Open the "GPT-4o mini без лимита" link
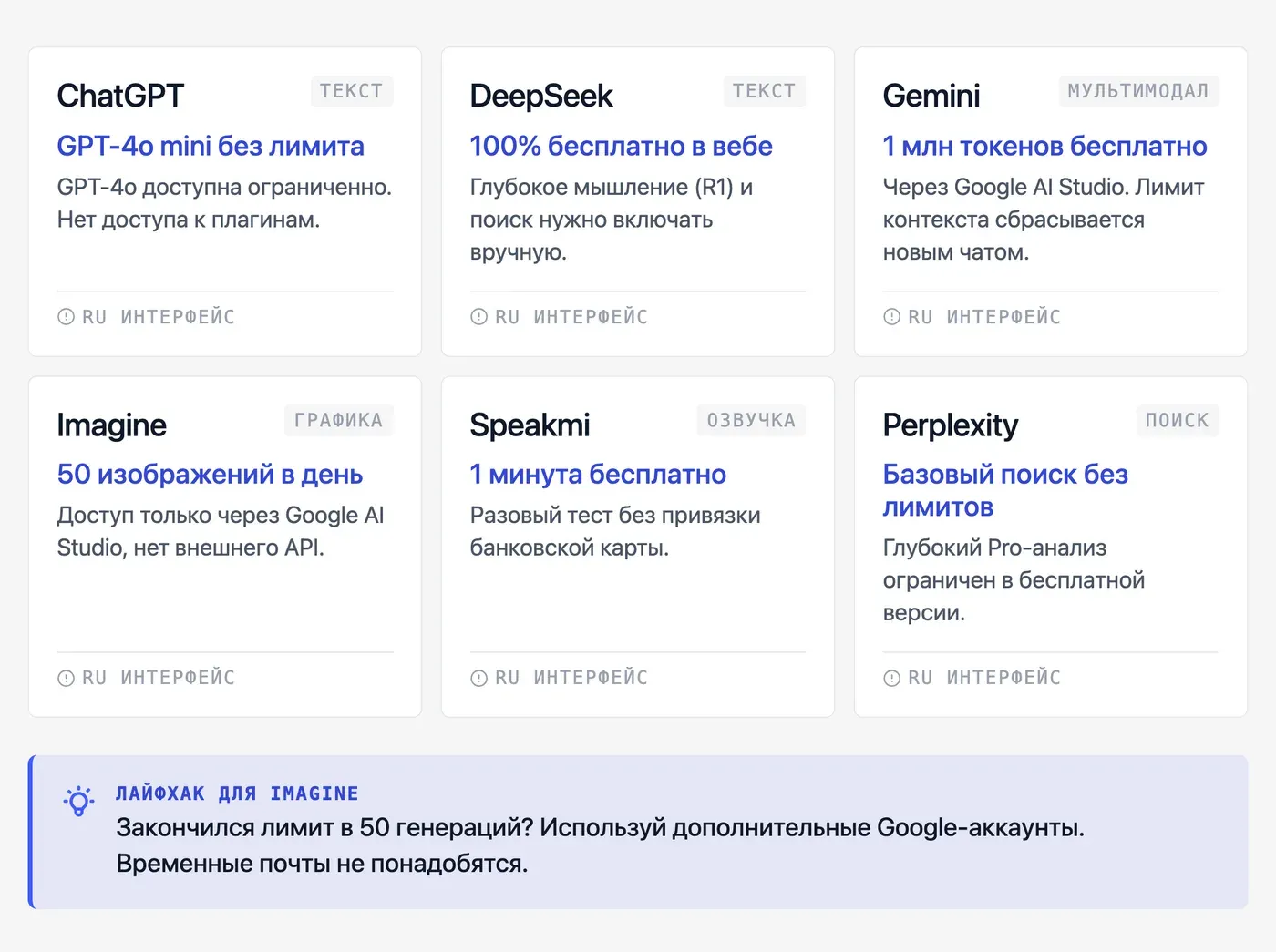 point(211,146)
